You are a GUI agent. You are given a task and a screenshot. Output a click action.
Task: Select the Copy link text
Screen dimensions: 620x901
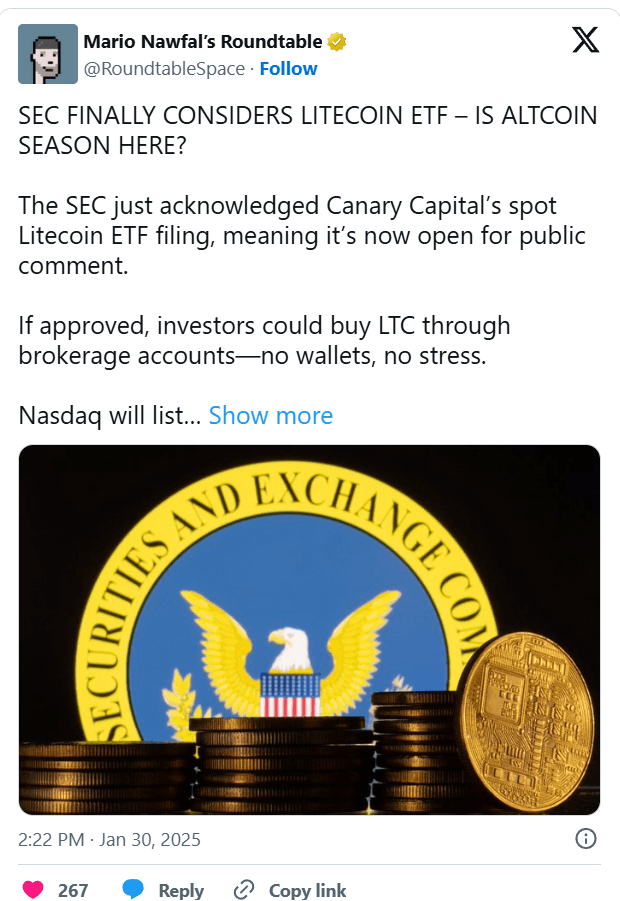click(307, 890)
